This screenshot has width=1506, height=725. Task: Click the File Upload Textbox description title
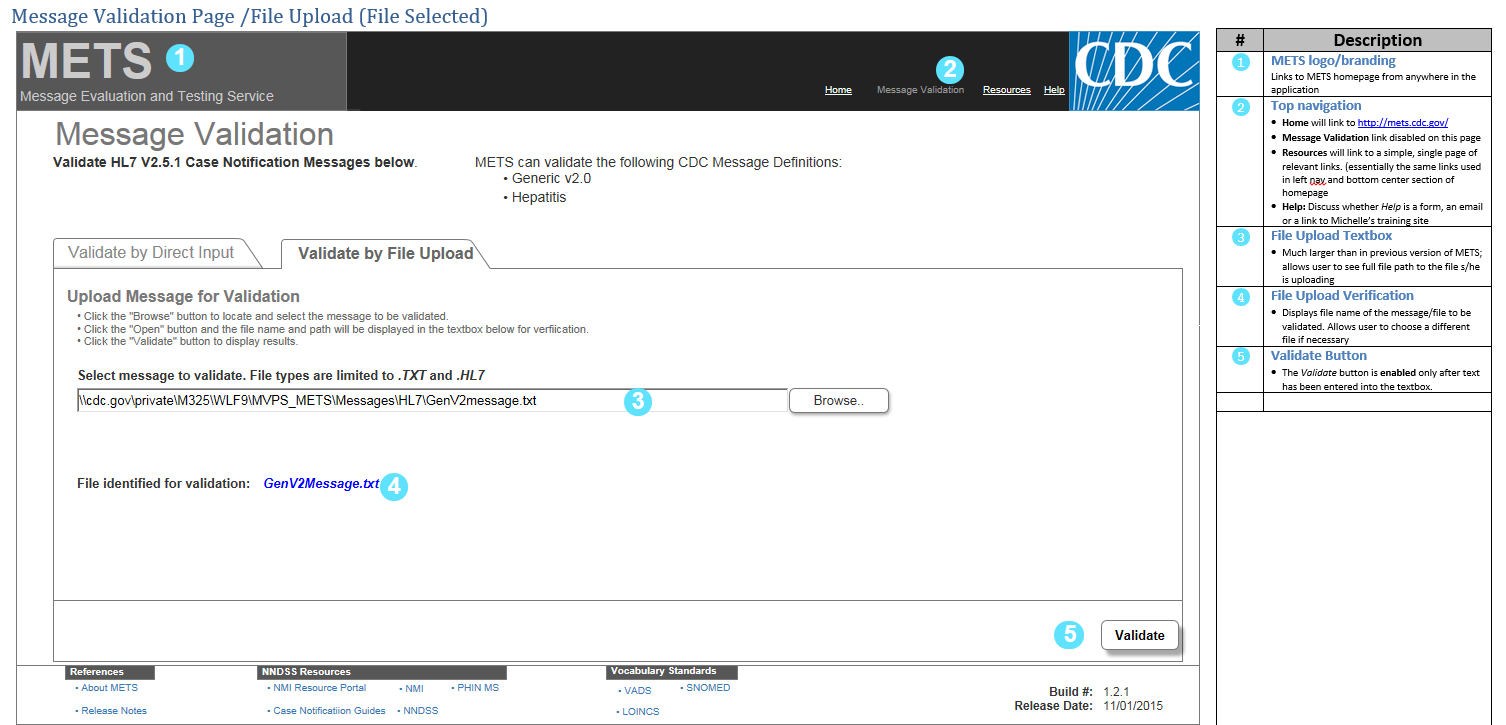1331,236
